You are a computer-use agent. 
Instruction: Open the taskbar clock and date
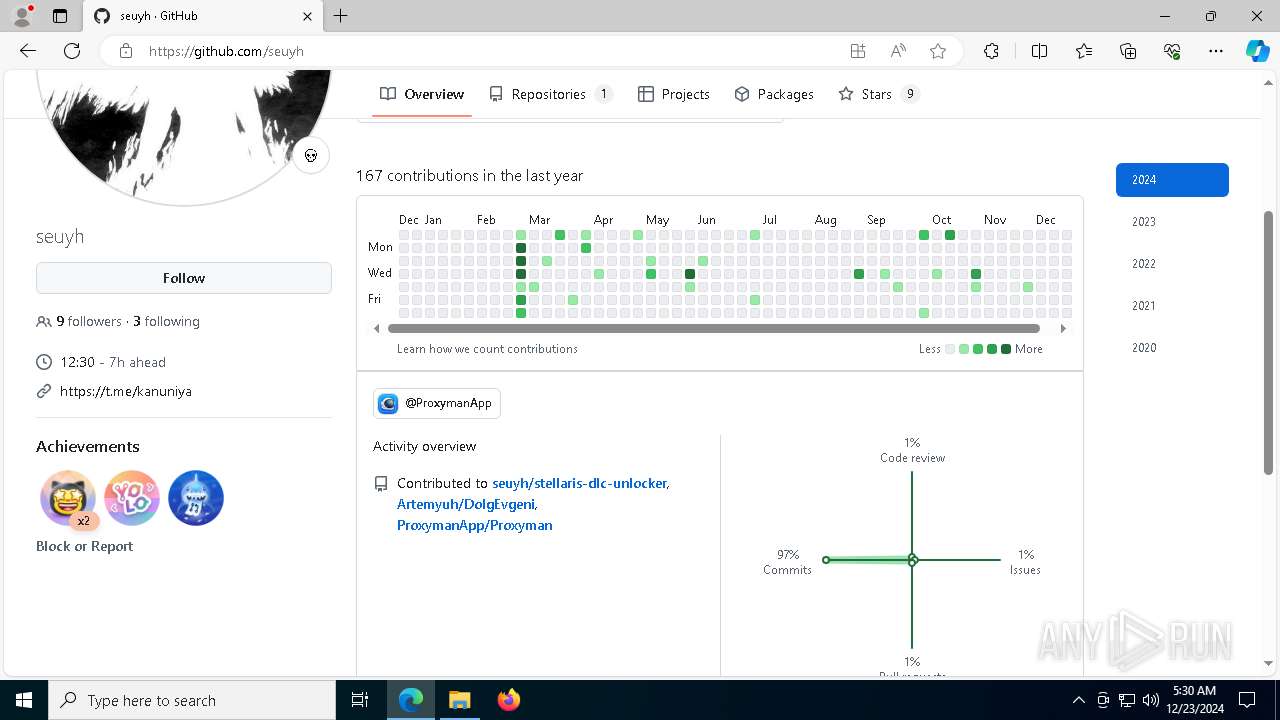pyautogui.click(x=1194, y=700)
